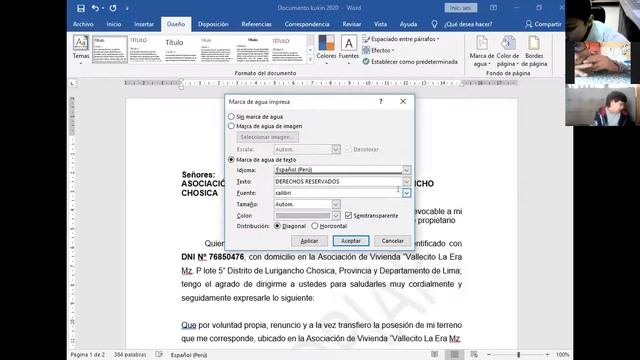
Task: Save the document with the floppy disk icon
Action: pyautogui.click(x=81, y=8)
